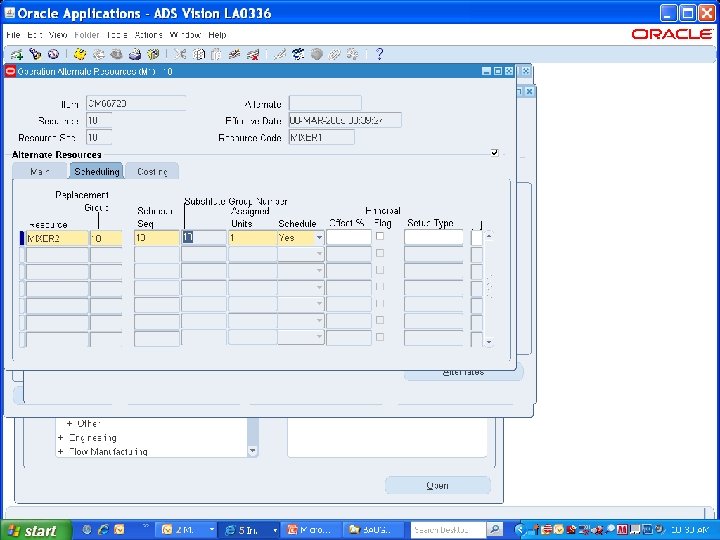The width and height of the screenshot is (720, 540).
Task: Click the yellow Save toolbar icon
Action: 80,55
